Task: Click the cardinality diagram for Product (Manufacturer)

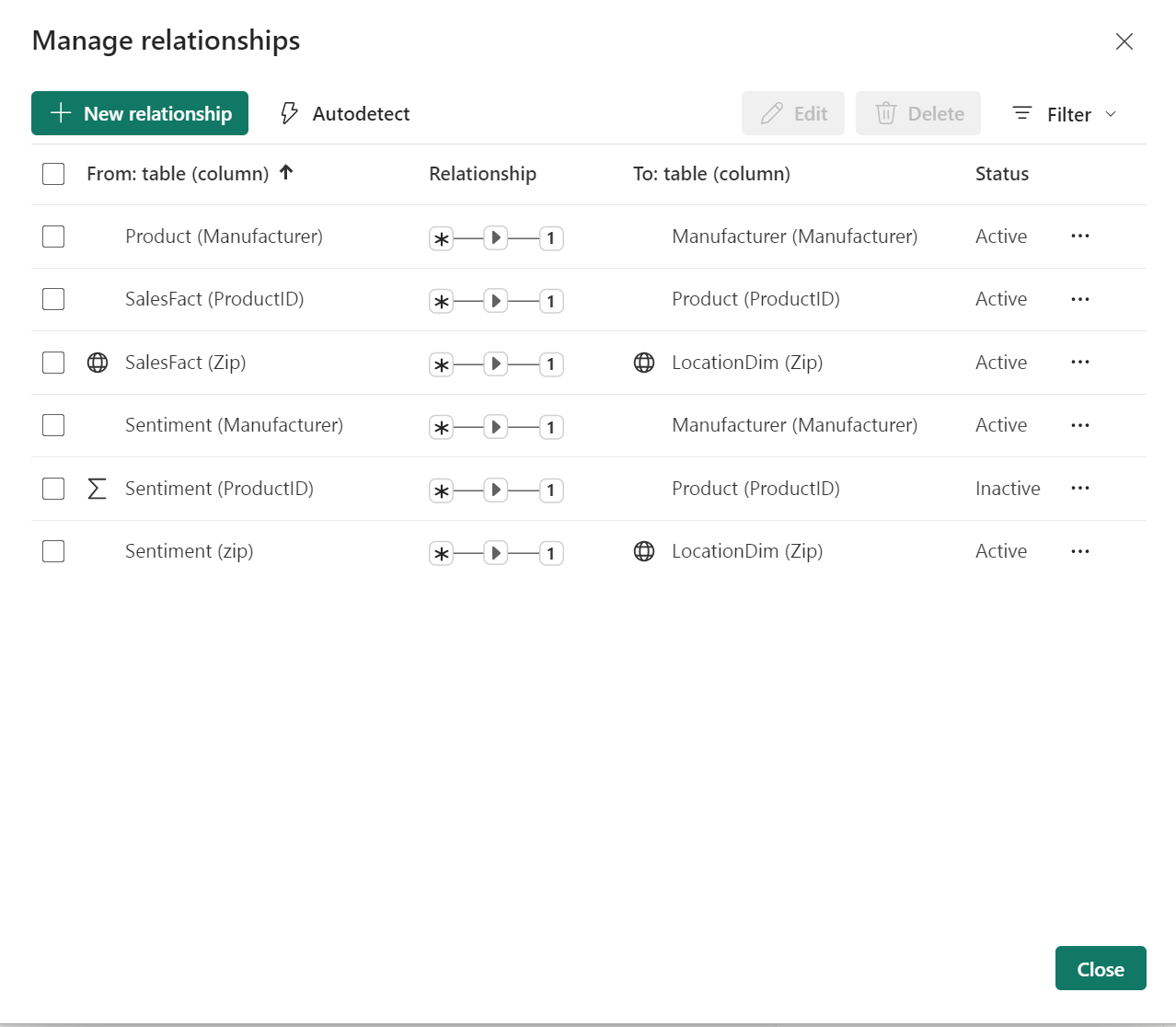Action: pos(495,237)
